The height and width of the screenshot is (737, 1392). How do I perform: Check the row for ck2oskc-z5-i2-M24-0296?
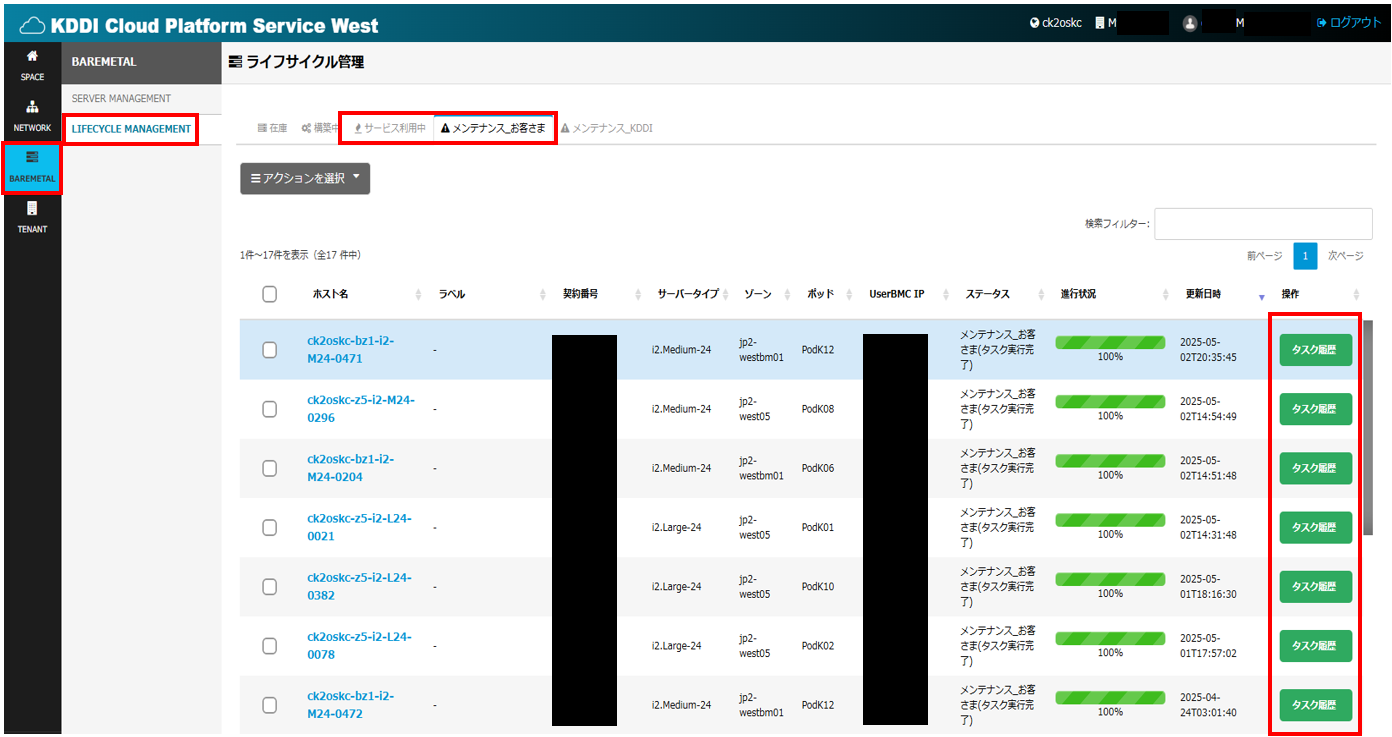click(269, 409)
